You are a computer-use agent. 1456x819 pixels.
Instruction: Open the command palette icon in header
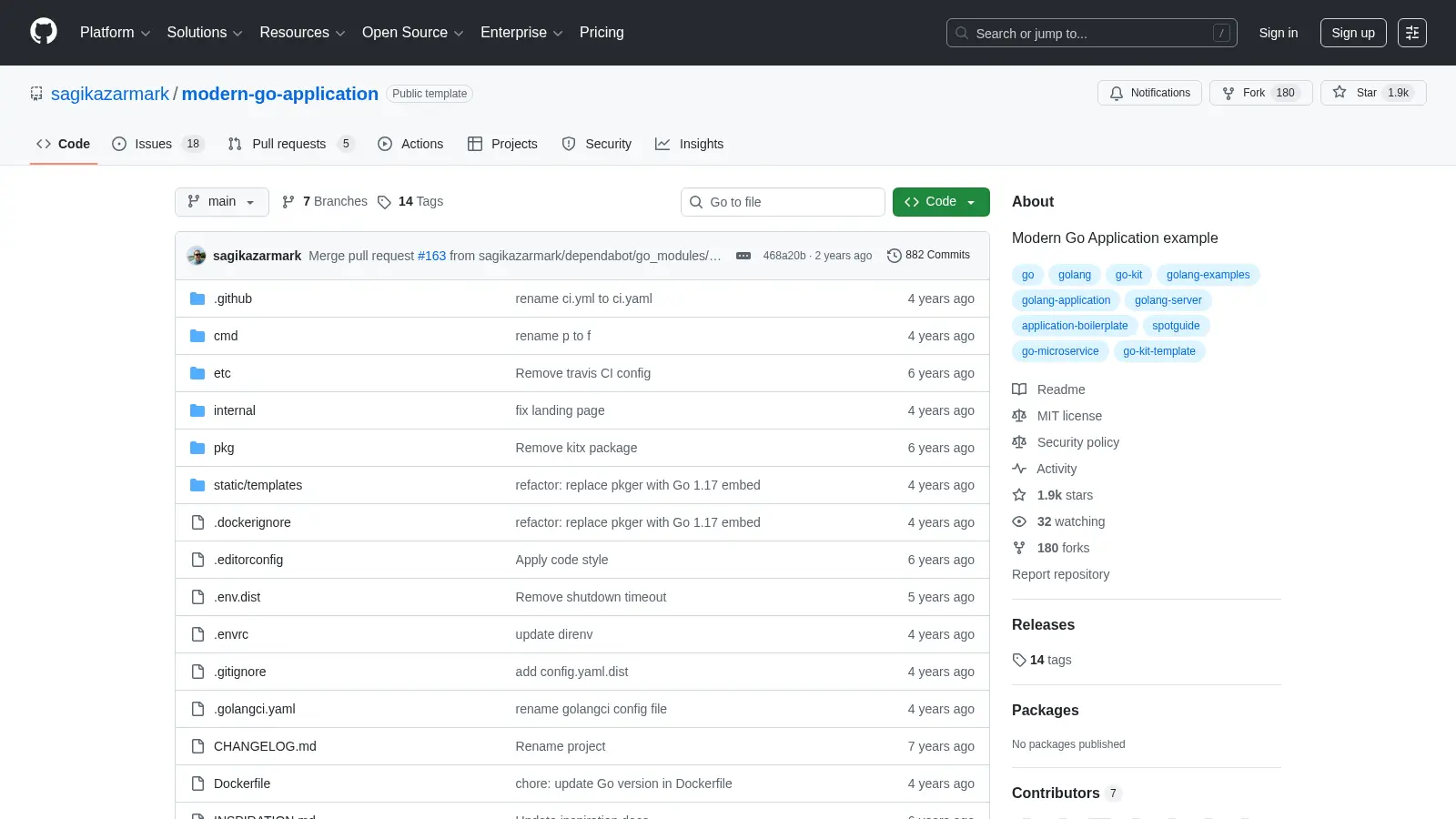tap(1412, 33)
